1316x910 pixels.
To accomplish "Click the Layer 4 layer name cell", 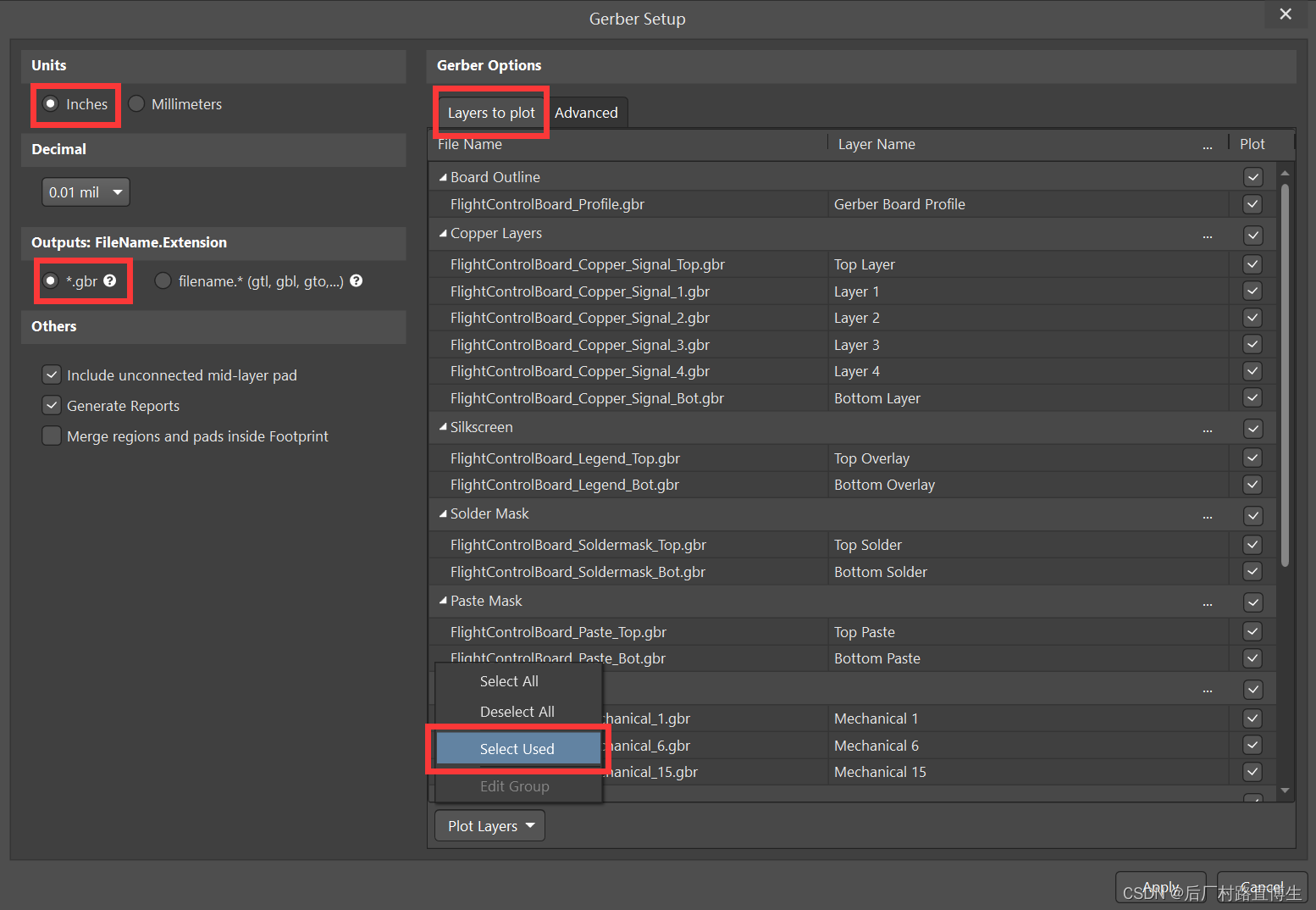I will (1028, 371).
